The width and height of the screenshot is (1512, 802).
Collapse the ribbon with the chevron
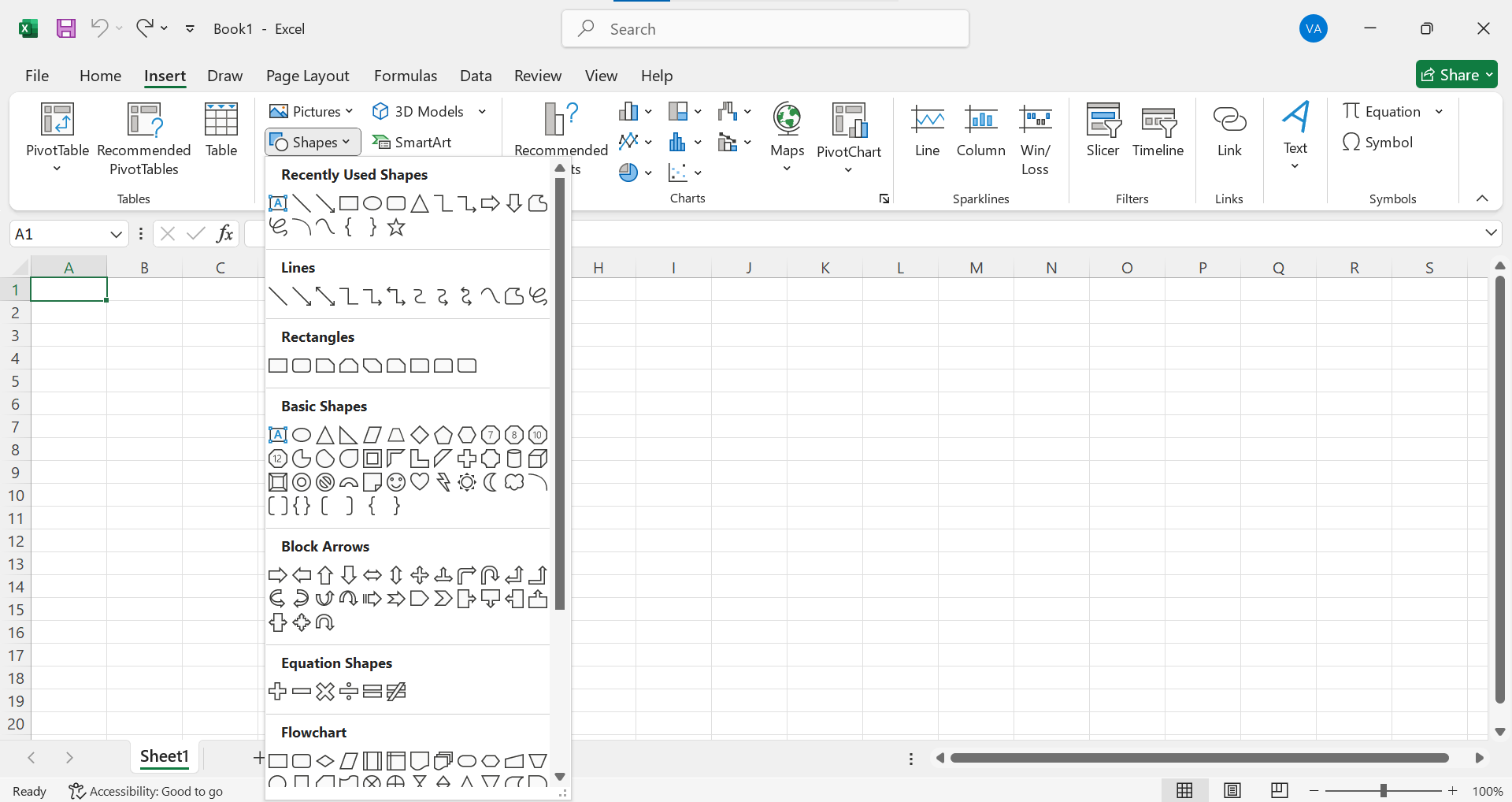(1482, 199)
